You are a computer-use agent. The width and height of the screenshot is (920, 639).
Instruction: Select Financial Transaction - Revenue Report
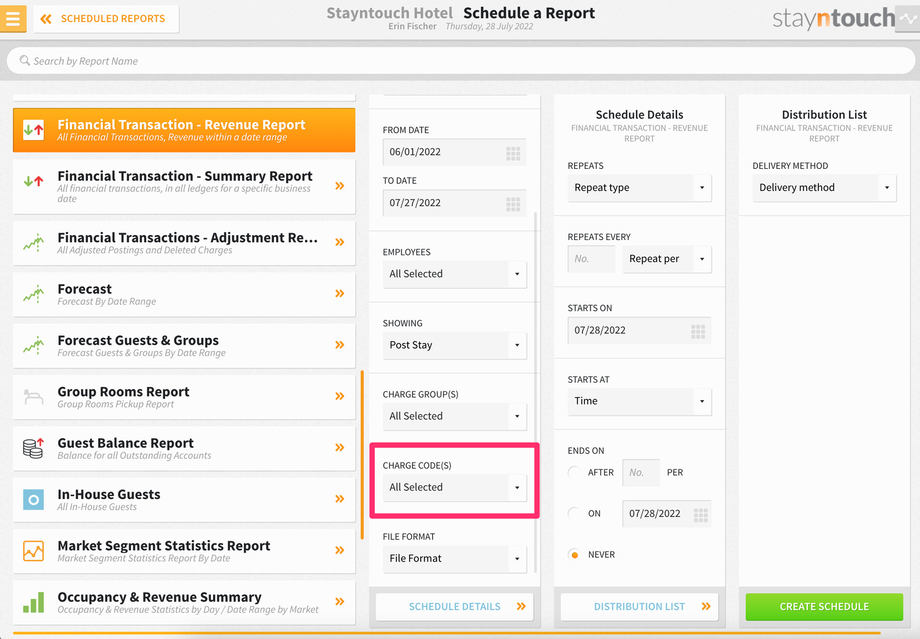click(184, 130)
